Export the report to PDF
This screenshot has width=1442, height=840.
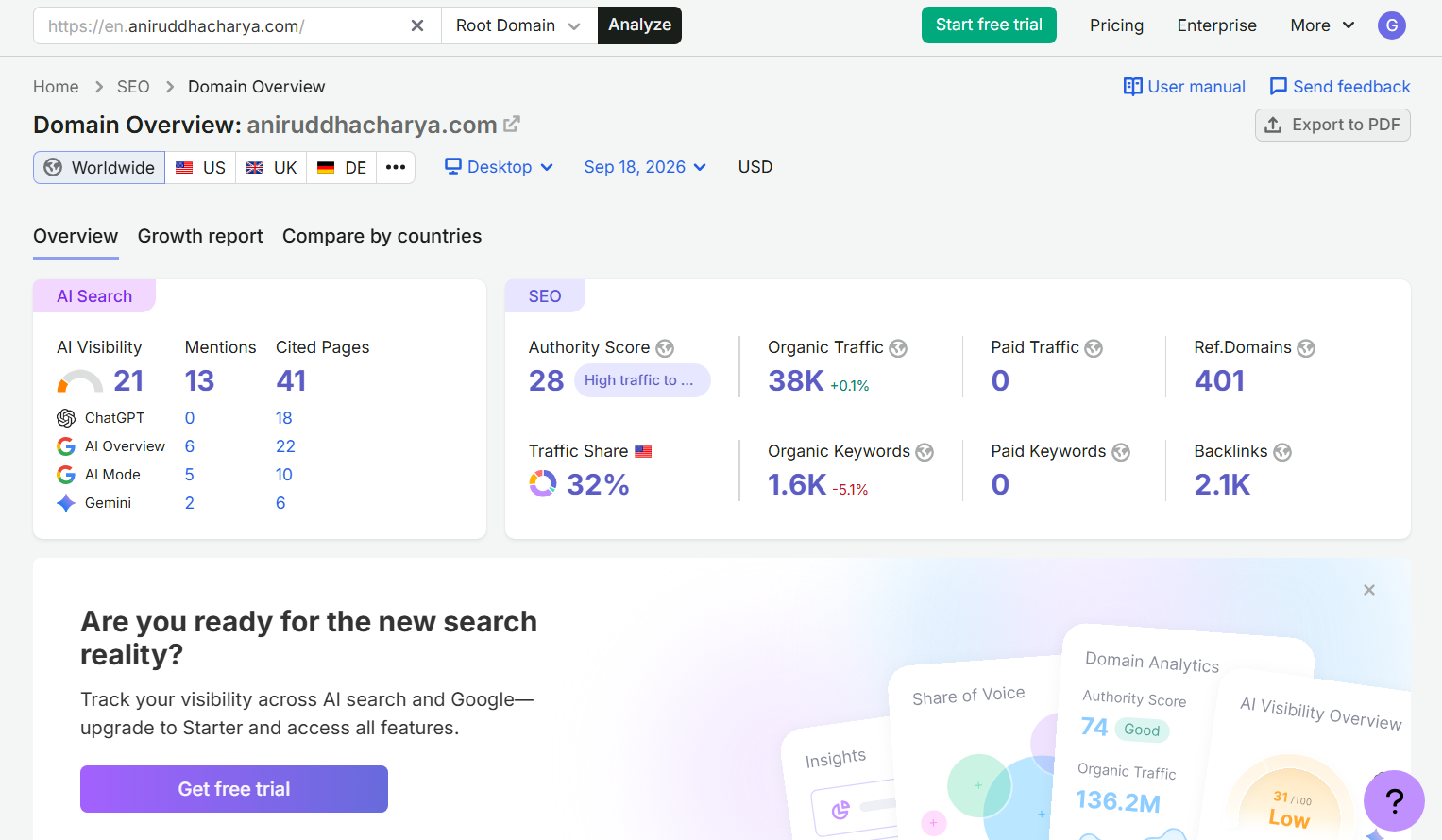click(1332, 125)
